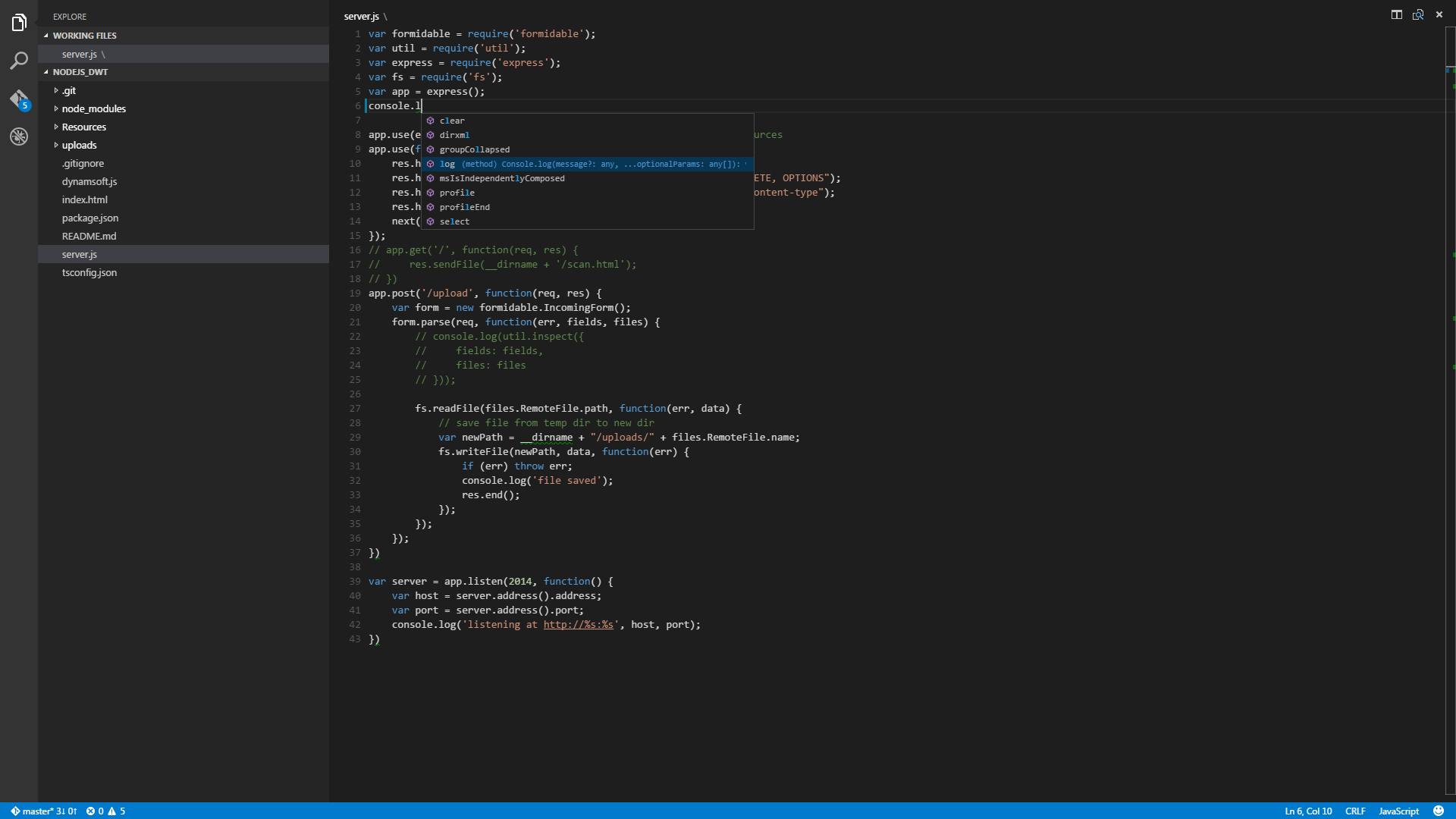
Task: Click errors and warnings status indicator
Action: [106, 811]
